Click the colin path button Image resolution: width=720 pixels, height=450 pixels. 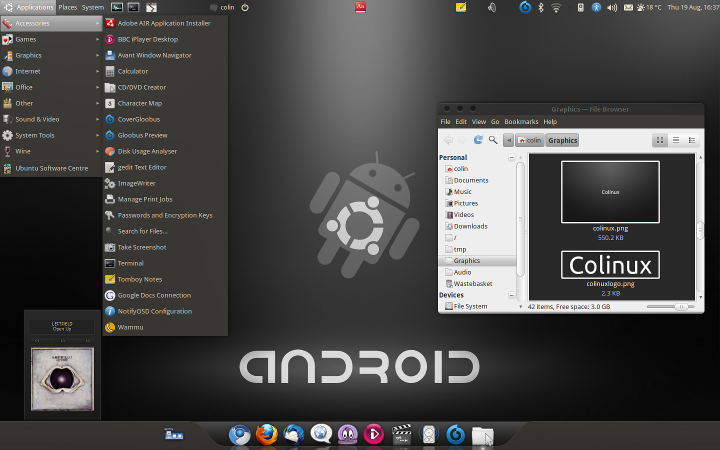[529, 141]
